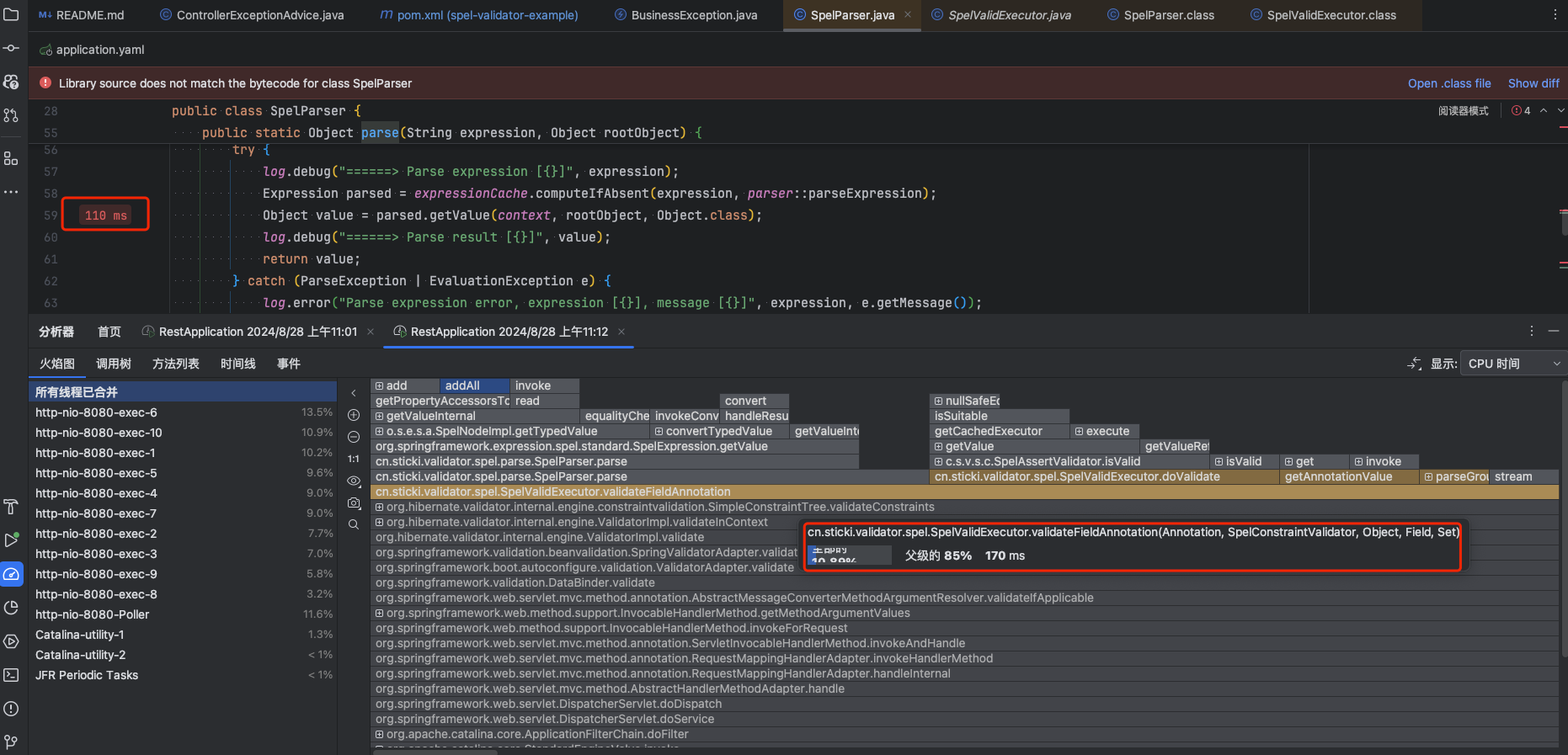Expand the getValueInternal frame
This screenshot has width=1568, height=755.
380,416
